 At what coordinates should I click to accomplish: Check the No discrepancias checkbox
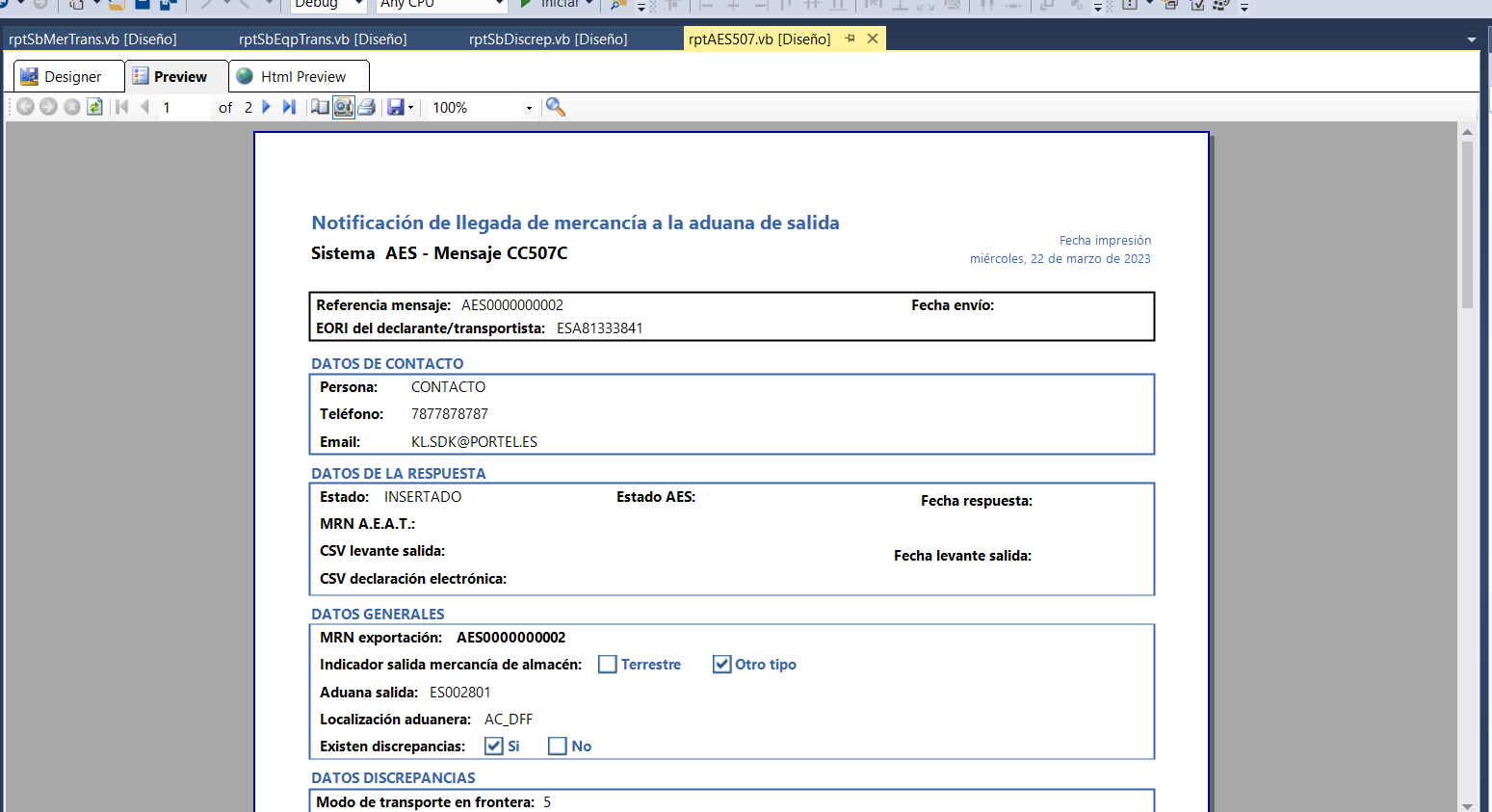pyautogui.click(x=557, y=747)
